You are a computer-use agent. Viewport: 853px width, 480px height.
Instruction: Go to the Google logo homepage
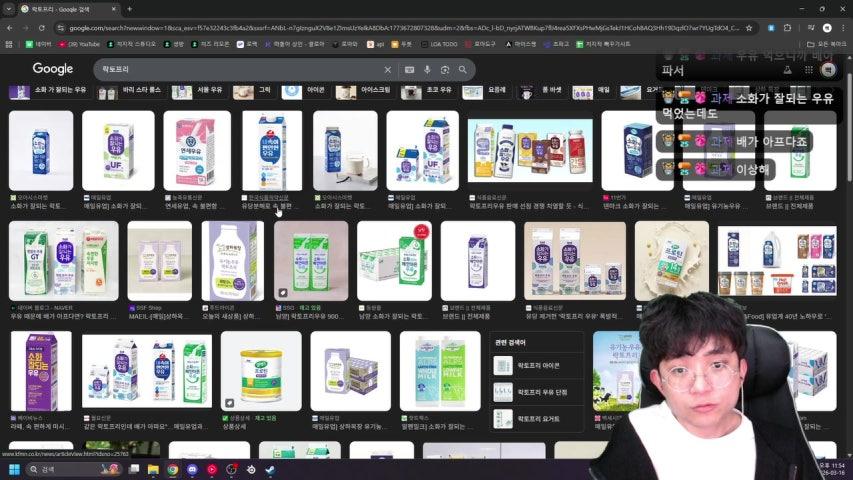click(x=53, y=69)
